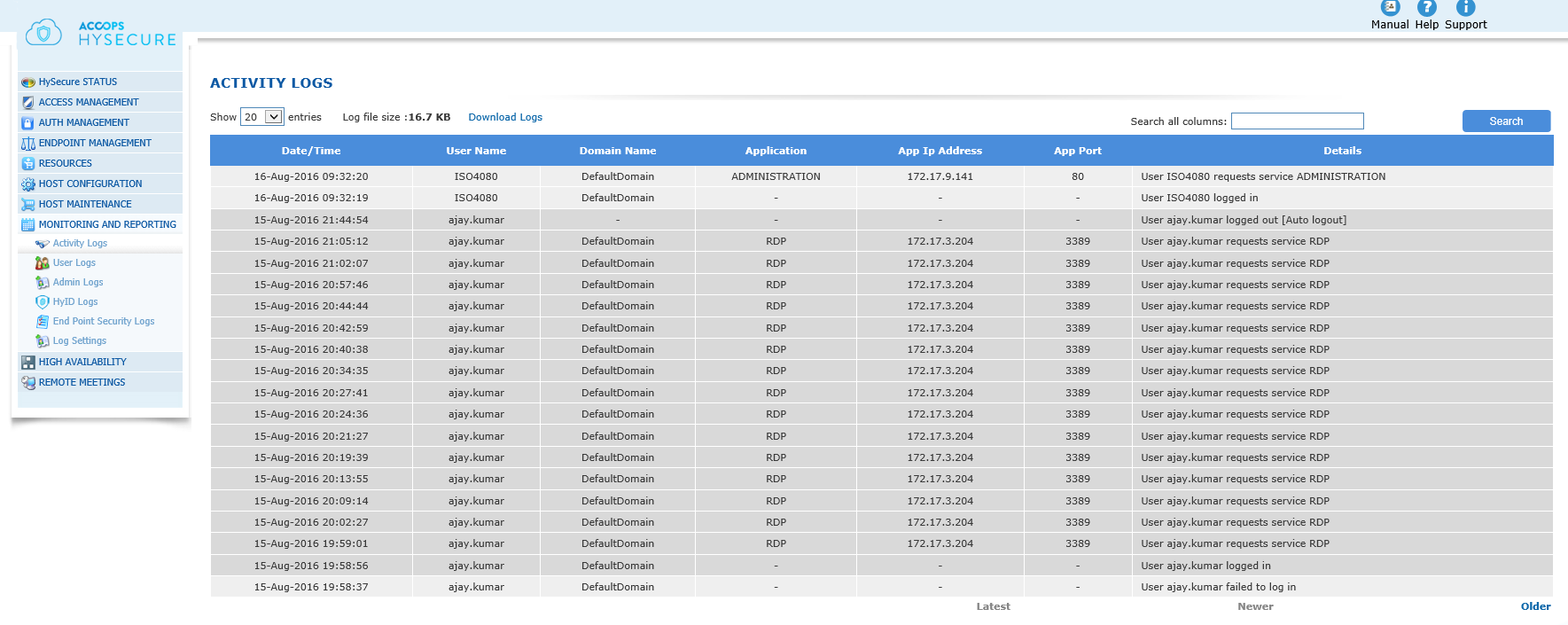Click the Details column header
Viewport: 1568px width, 625px height.
[x=1342, y=151]
